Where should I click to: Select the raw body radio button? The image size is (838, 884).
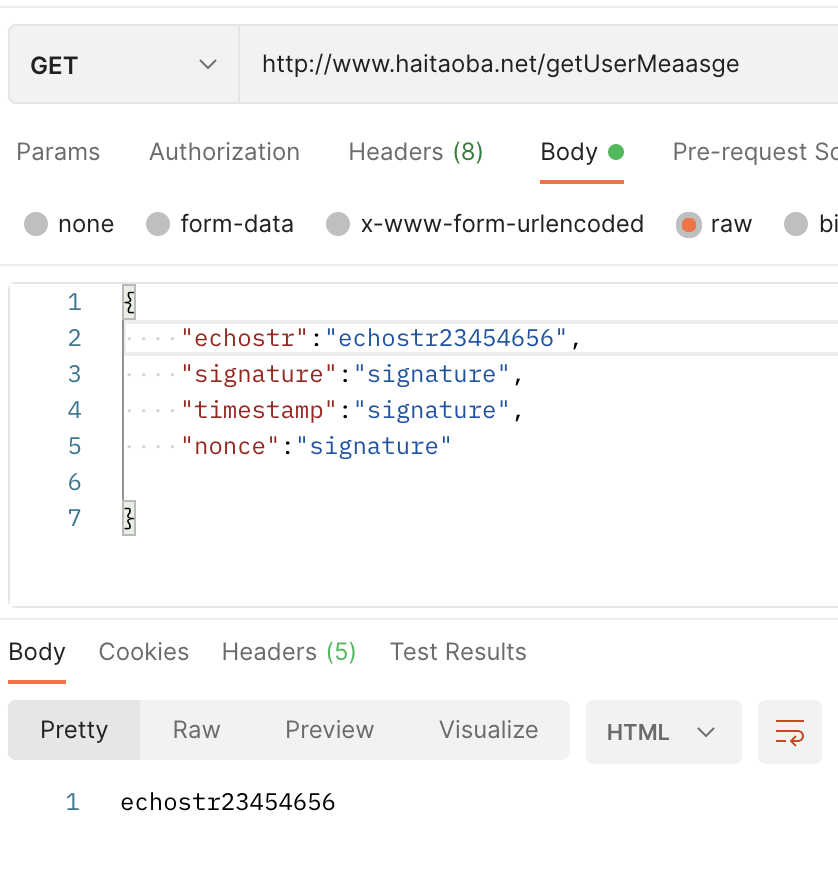click(688, 224)
